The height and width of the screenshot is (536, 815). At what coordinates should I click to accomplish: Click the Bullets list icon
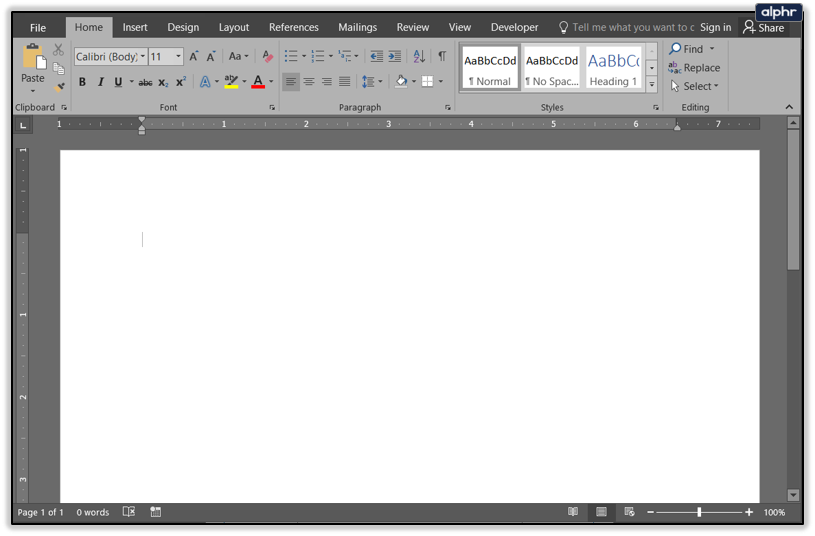coord(291,56)
